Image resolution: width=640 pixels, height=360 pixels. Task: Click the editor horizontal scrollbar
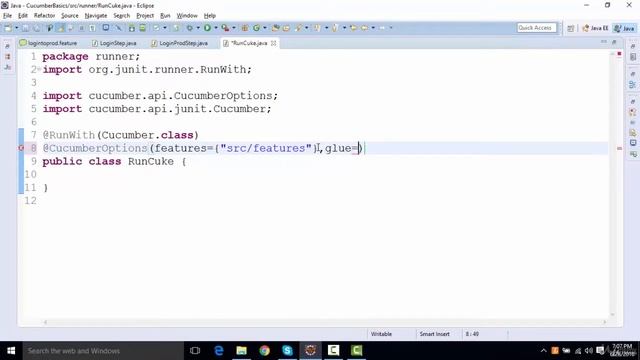324,322
